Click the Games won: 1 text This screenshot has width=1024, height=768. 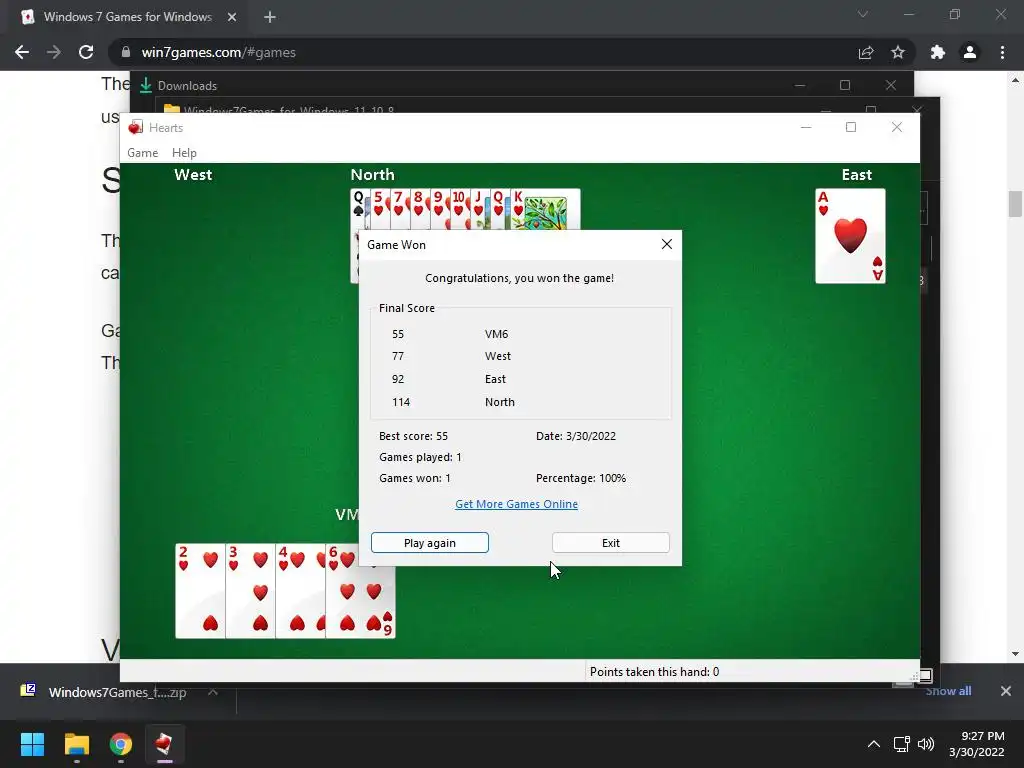click(415, 478)
